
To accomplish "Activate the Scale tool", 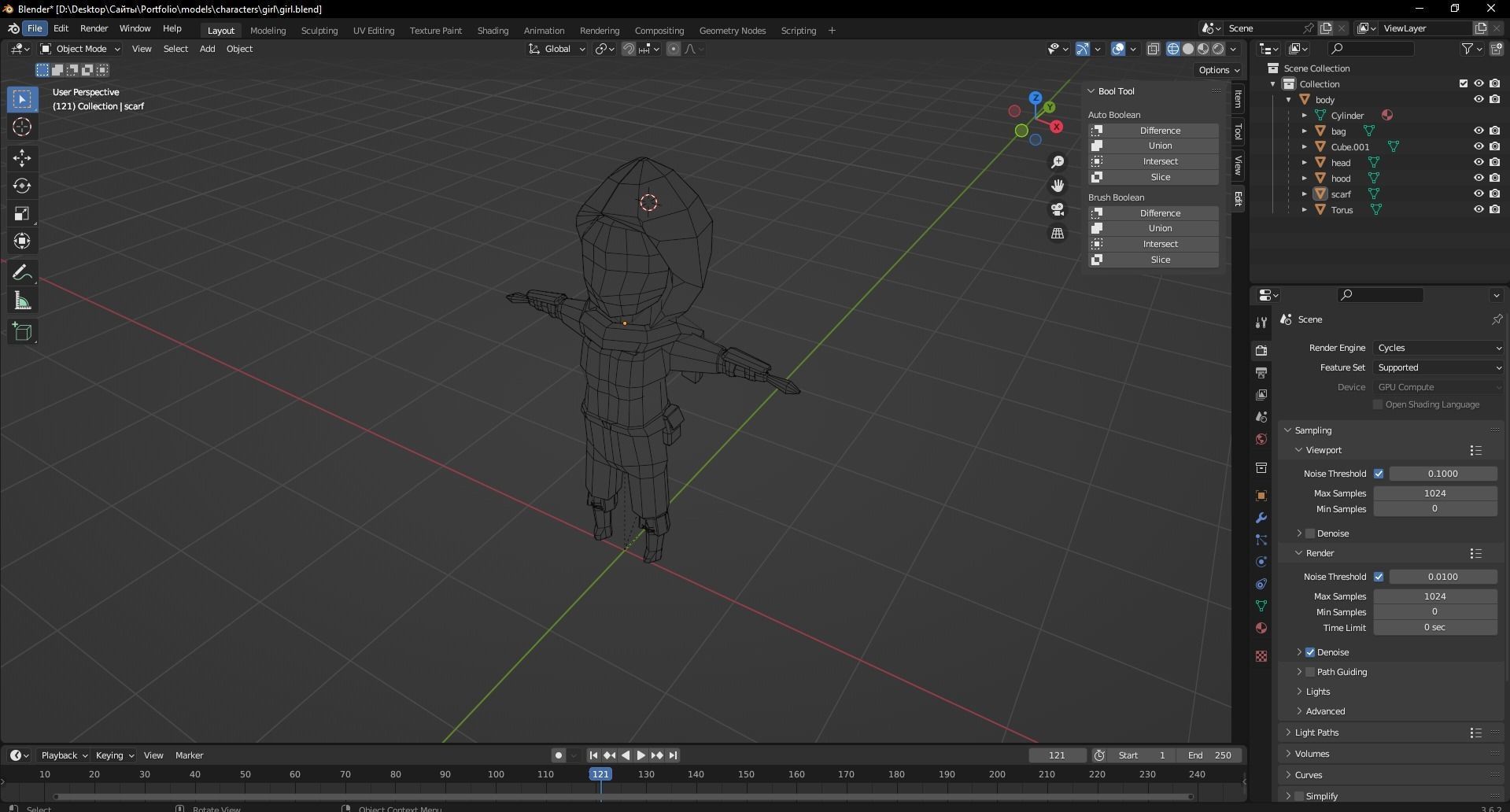I will pos(22,213).
